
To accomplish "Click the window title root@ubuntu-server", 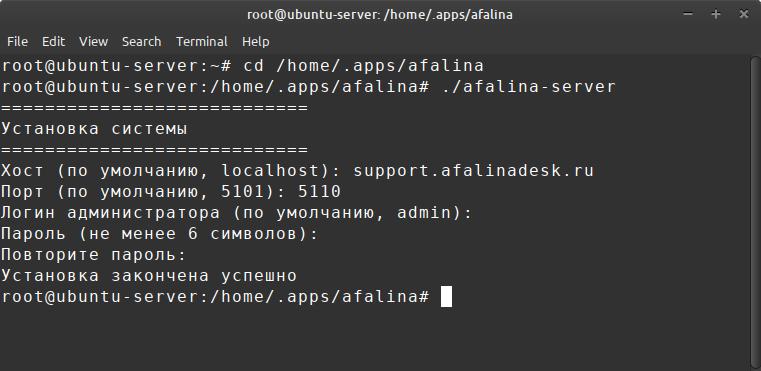I will point(380,15).
